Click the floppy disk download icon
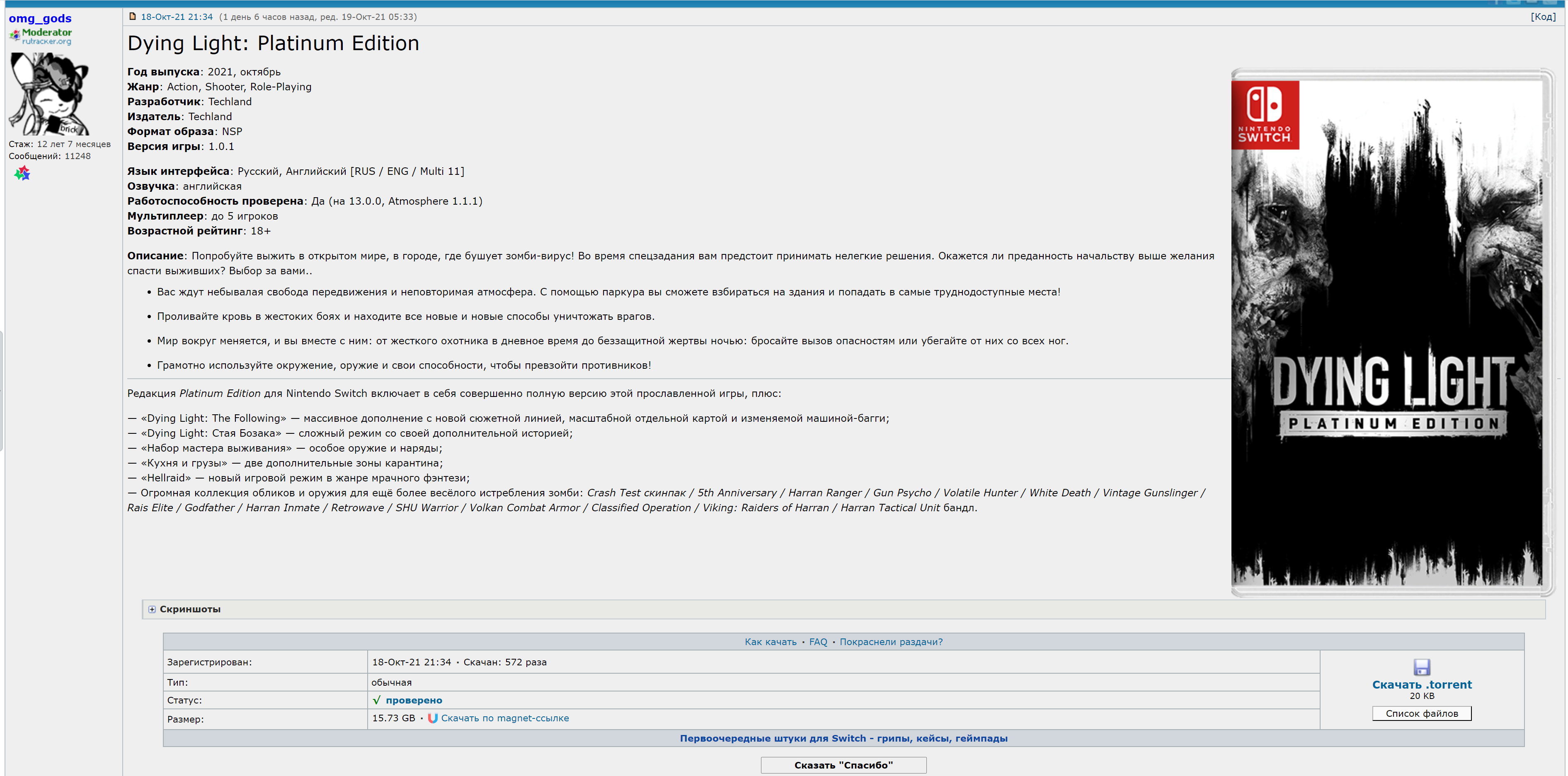This screenshot has width=1568, height=776. 1422,667
